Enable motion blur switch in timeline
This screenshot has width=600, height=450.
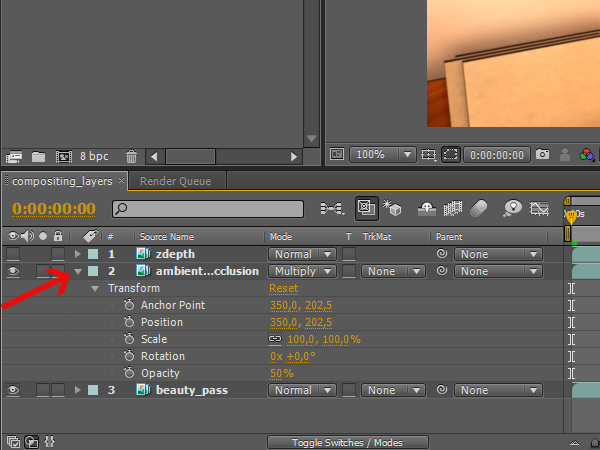(x=479, y=209)
